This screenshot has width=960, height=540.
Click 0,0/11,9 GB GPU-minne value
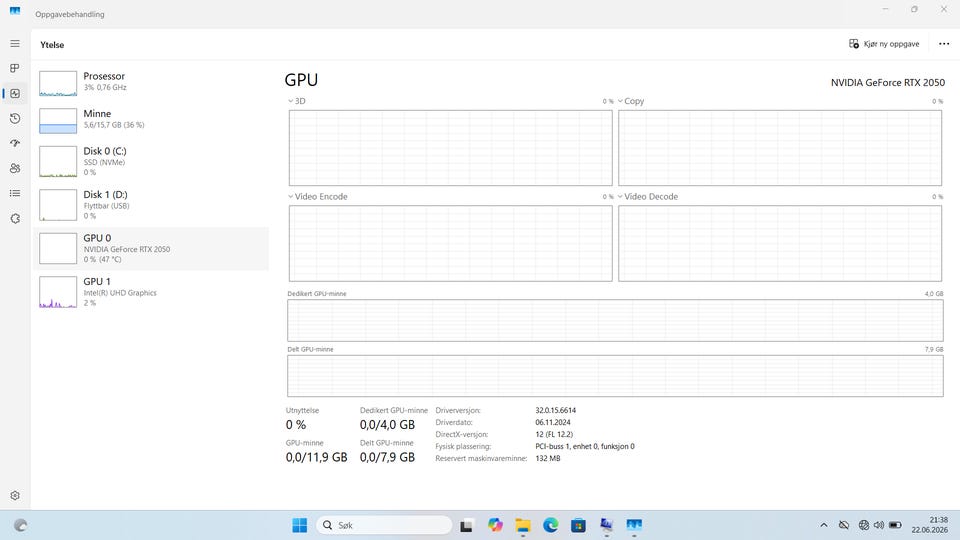coord(317,457)
